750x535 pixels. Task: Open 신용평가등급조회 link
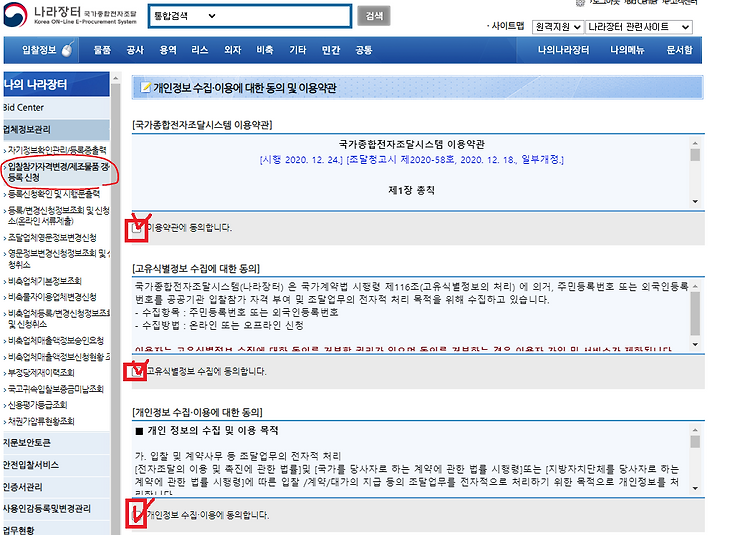pyautogui.click(x=37, y=405)
